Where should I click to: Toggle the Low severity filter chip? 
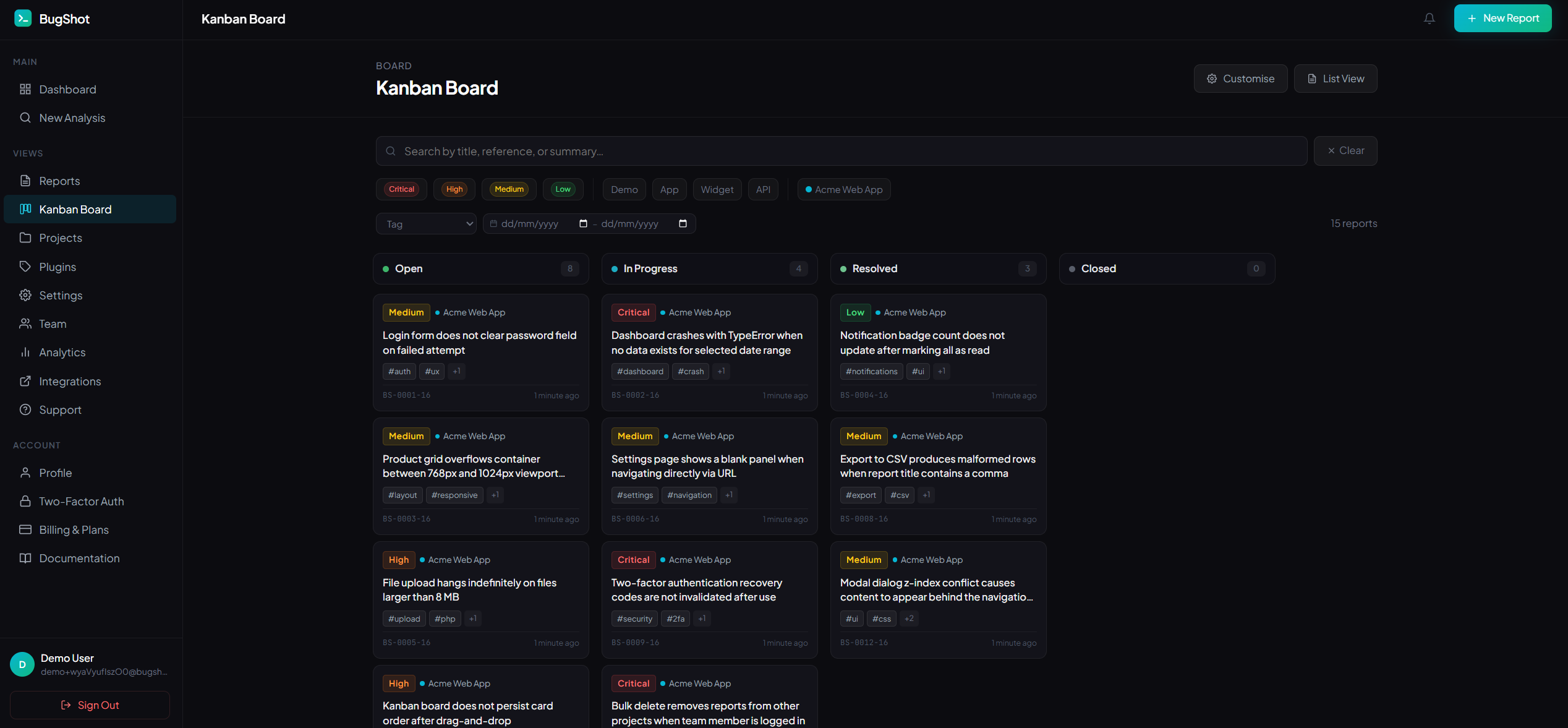click(x=563, y=189)
